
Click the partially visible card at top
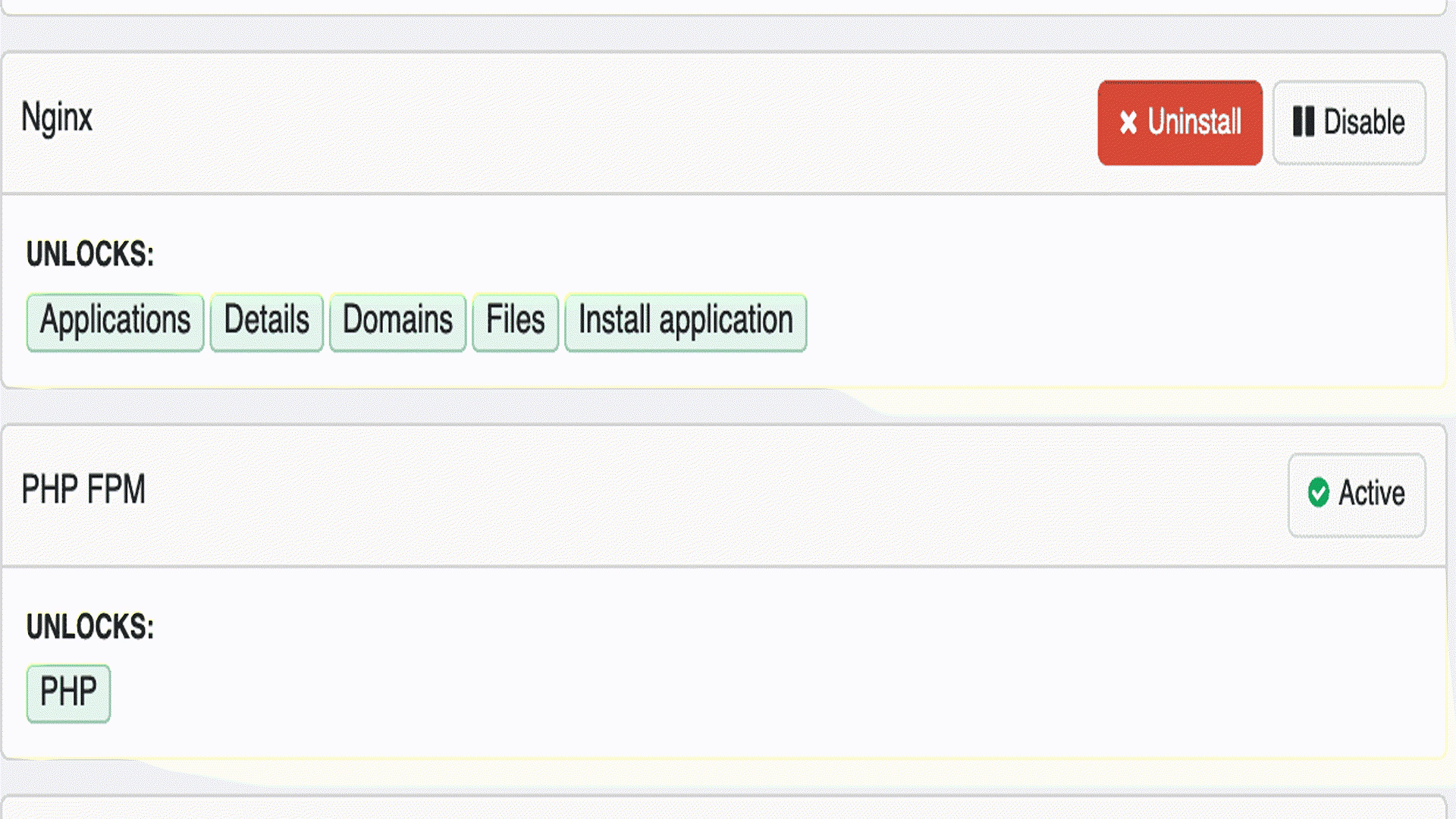[728, 6]
